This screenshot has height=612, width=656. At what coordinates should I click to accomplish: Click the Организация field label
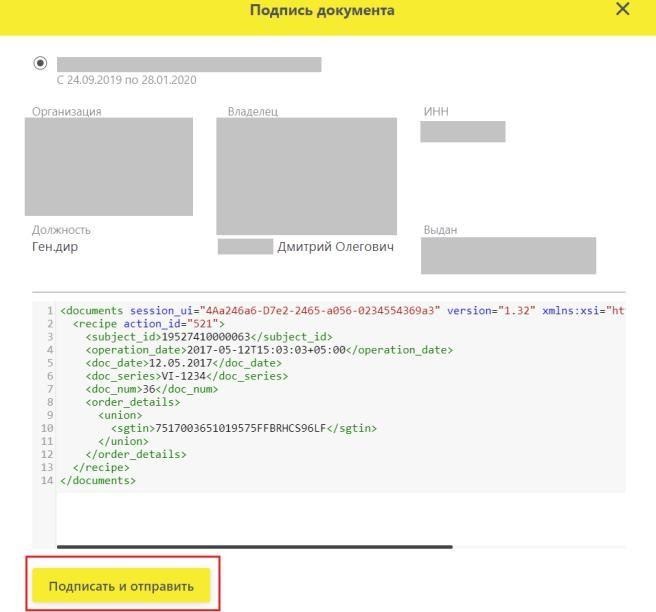(x=67, y=111)
